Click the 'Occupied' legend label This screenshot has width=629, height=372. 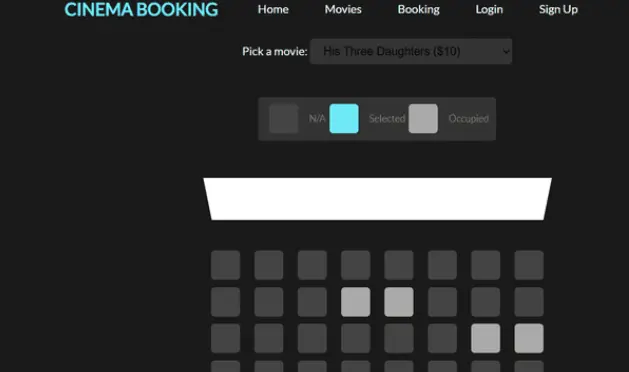pyautogui.click(x=469, y=118)
